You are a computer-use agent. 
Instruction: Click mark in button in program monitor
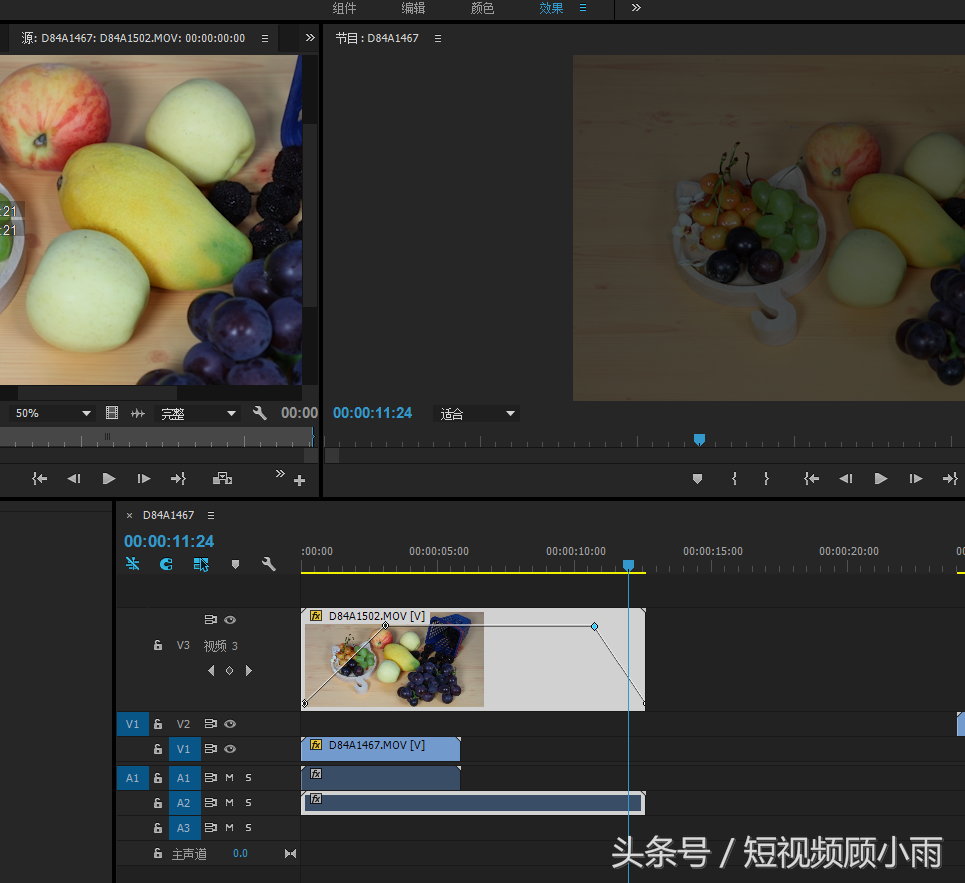click(734, 479)
